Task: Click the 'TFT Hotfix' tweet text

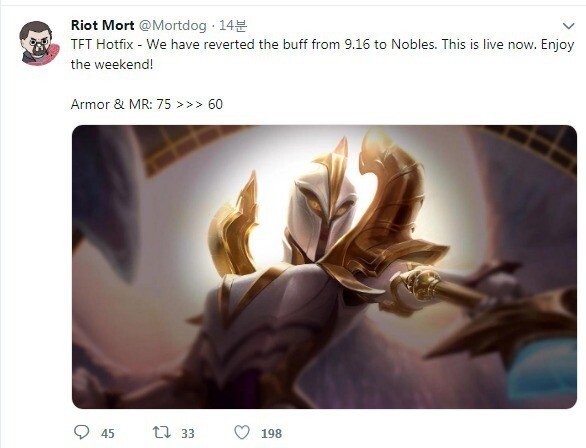Action: [x=102, y=44]
